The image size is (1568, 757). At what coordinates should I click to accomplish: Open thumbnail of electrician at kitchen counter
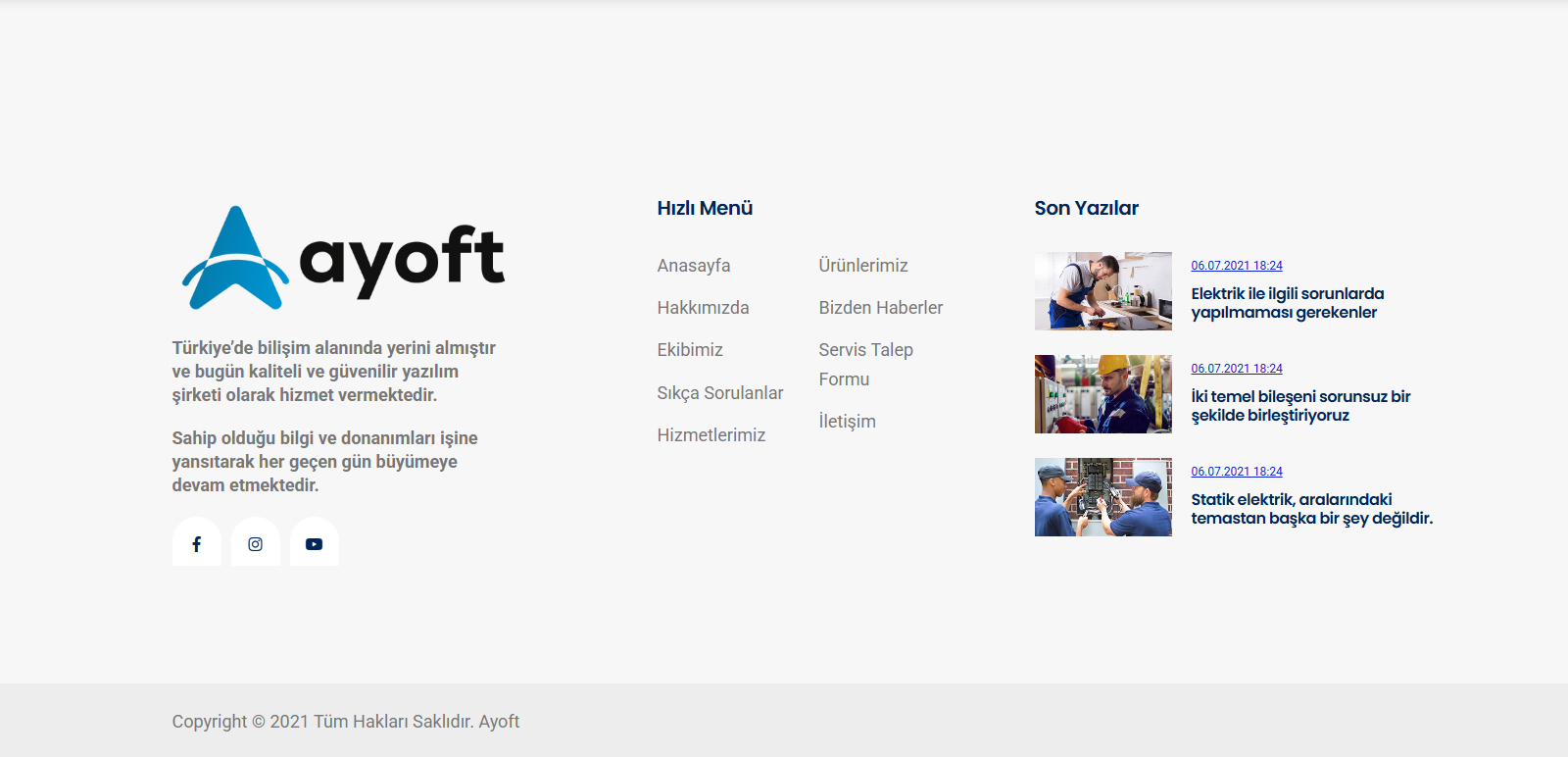pyautogui.click(x=1103, y=291)
